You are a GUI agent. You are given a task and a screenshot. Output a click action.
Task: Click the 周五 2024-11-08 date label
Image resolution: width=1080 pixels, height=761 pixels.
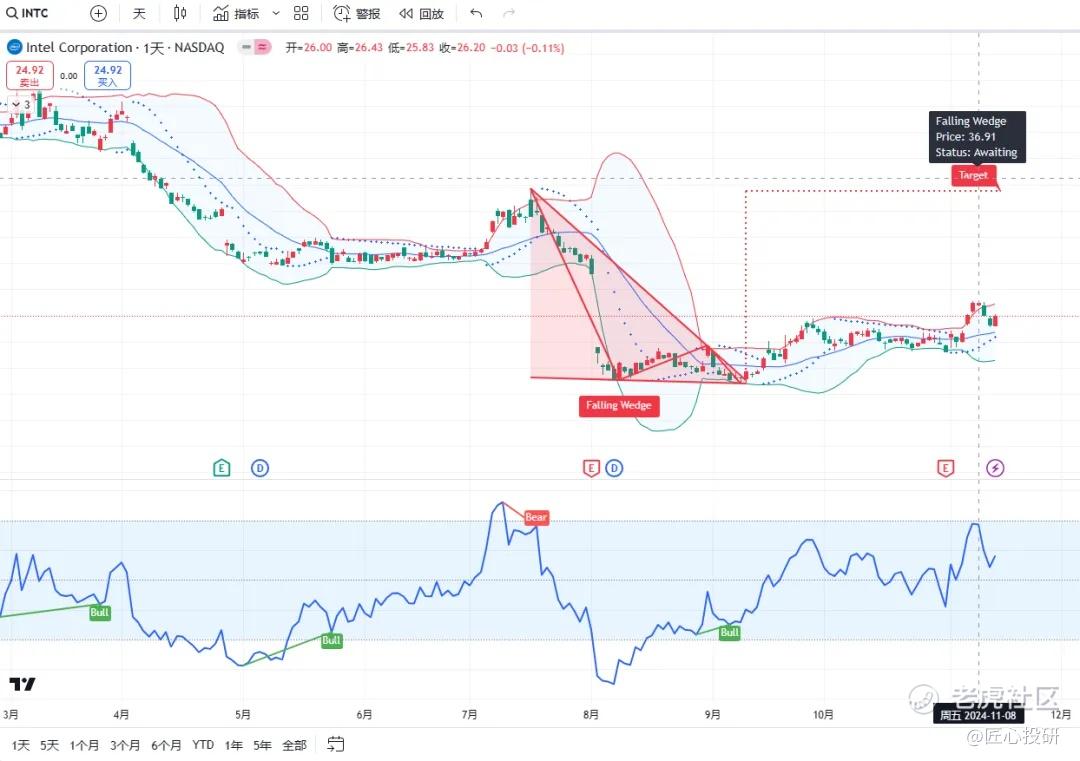(978, 715)
